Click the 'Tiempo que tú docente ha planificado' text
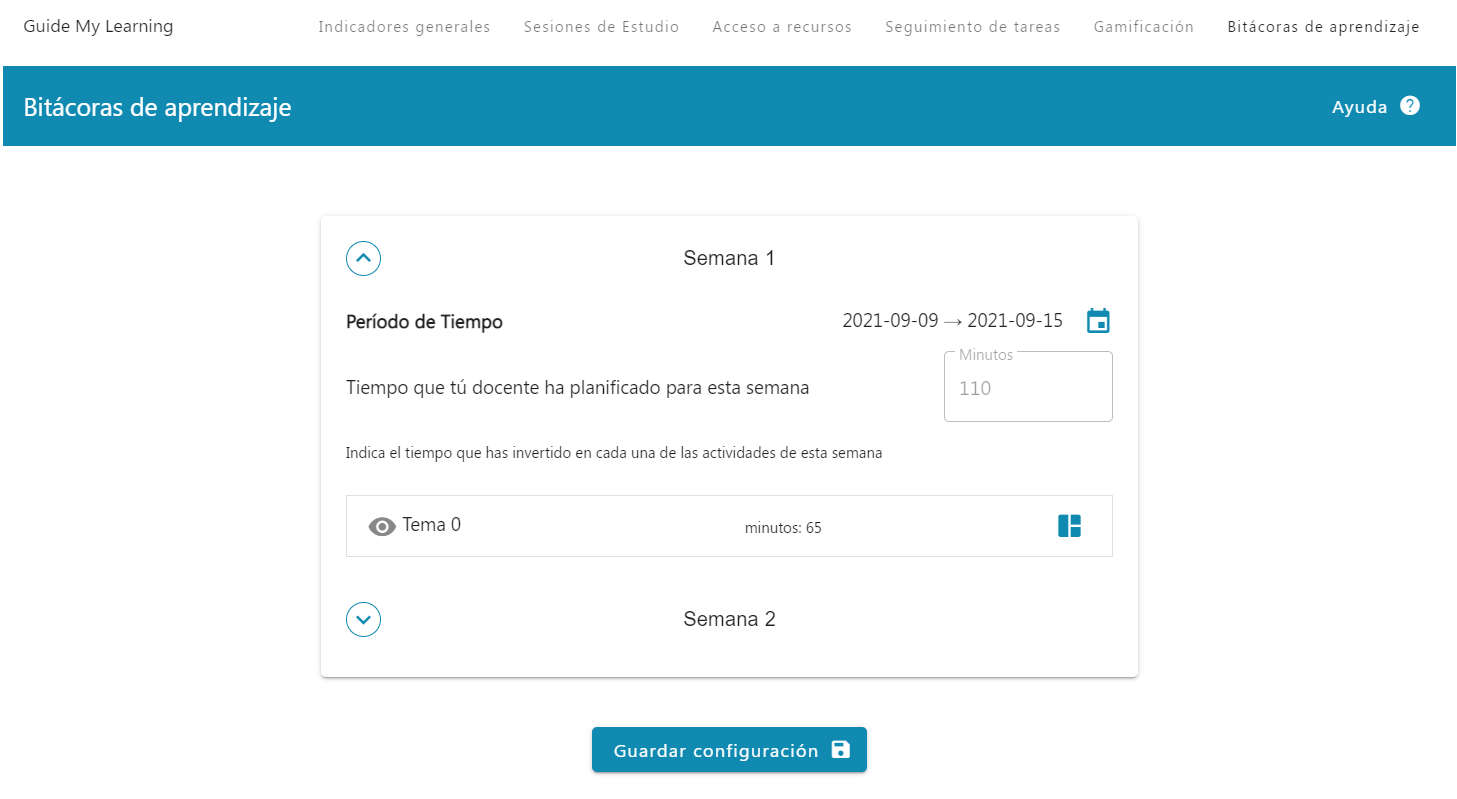 (x=577, y=388)
